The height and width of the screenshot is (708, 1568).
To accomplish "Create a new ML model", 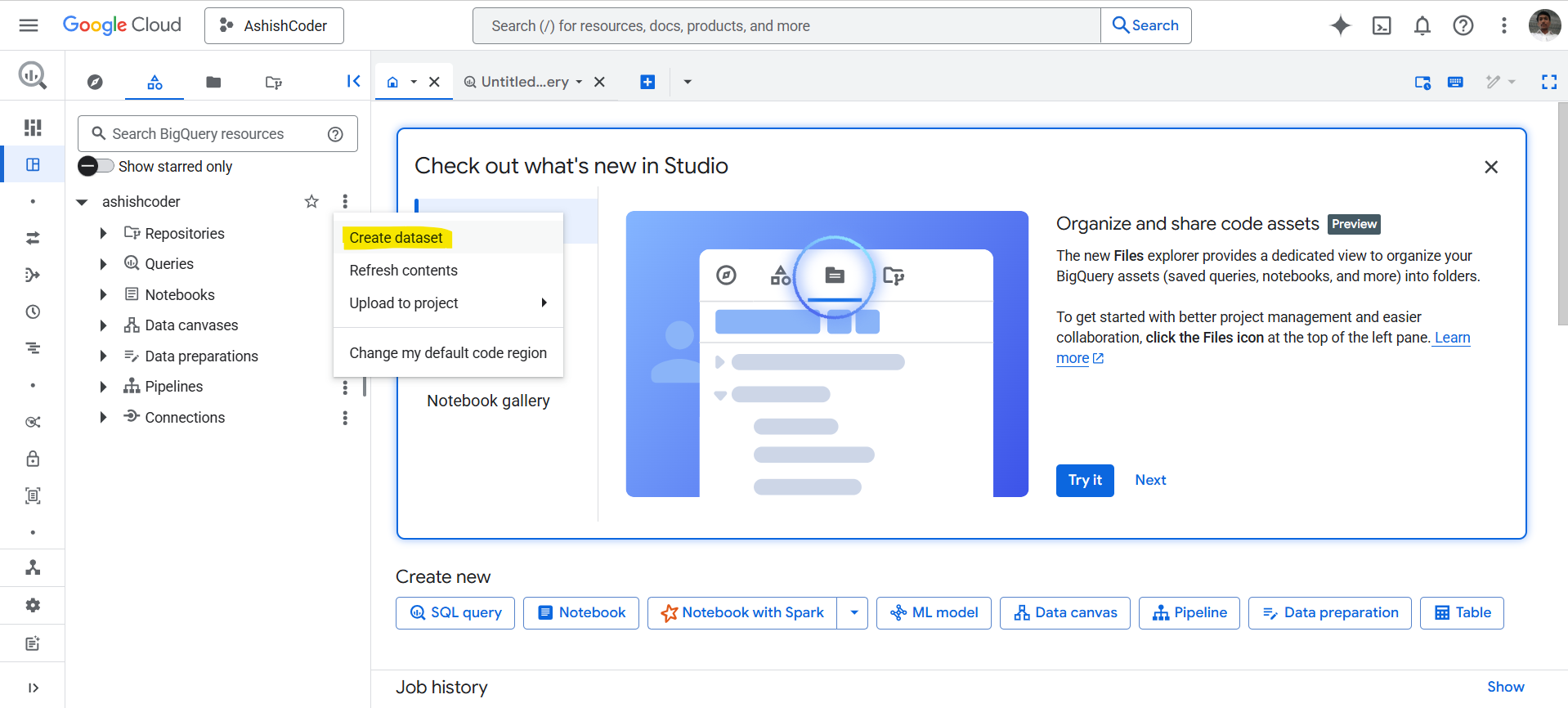I will (x=934, y=613).
